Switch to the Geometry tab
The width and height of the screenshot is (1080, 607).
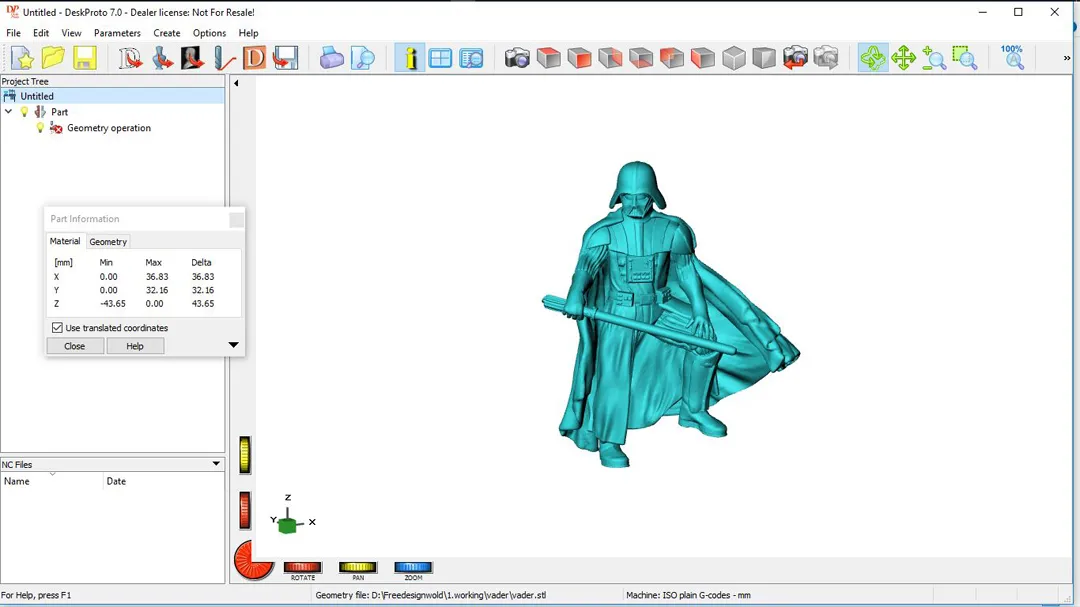(108, 242)
